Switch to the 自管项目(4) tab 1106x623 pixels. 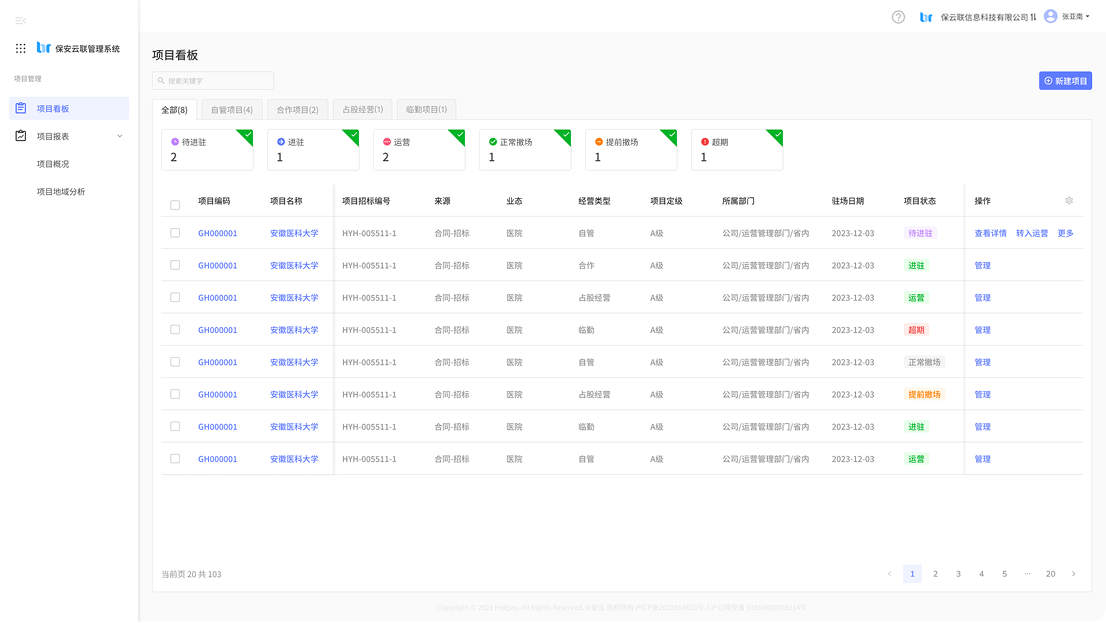[232, 109]
